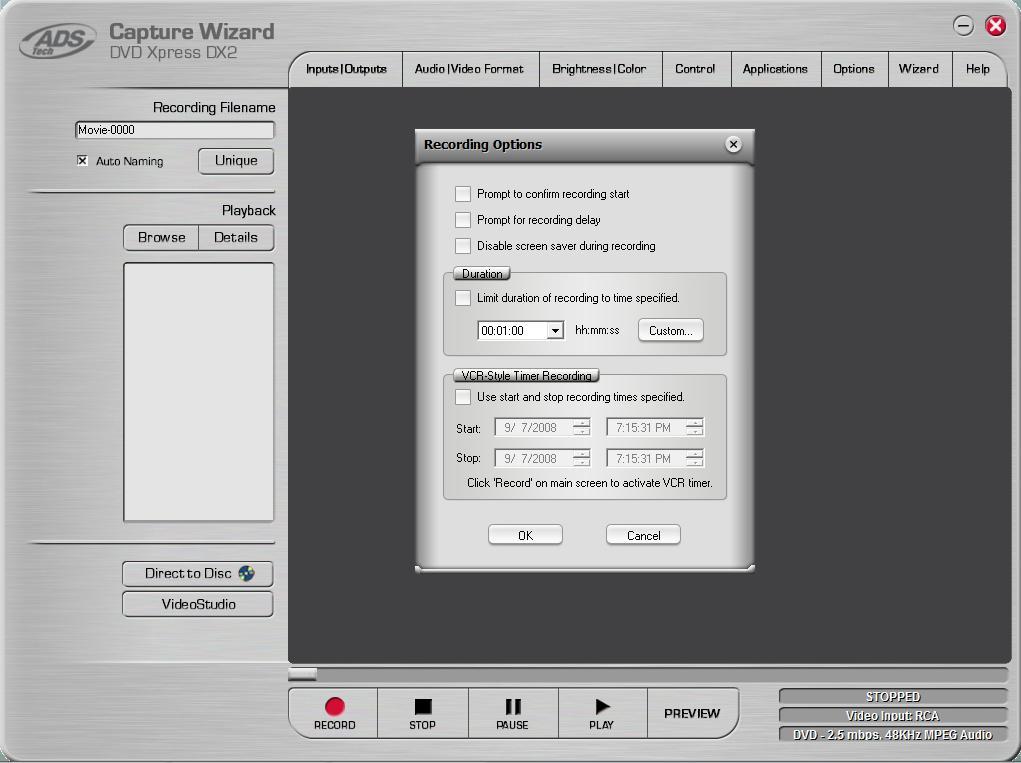Enable Use start and stop recording times
The width and height of the screenshot is (1021, 763).
click(463, 397)
